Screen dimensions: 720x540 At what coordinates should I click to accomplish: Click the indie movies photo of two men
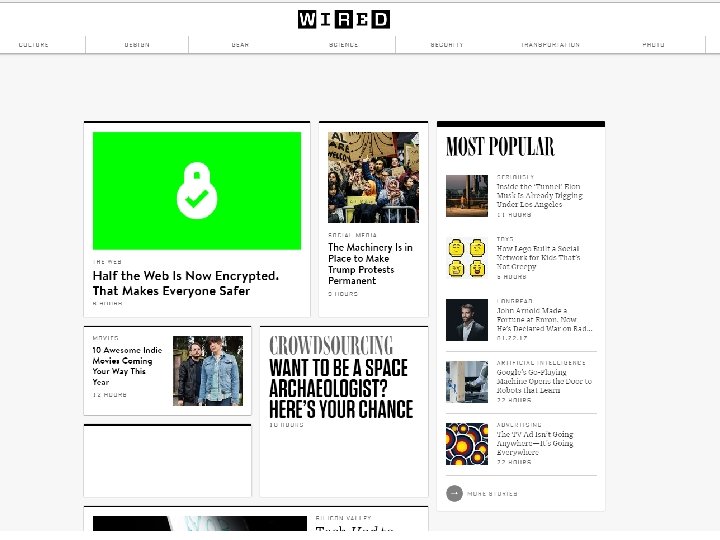[x=208, y=371]
